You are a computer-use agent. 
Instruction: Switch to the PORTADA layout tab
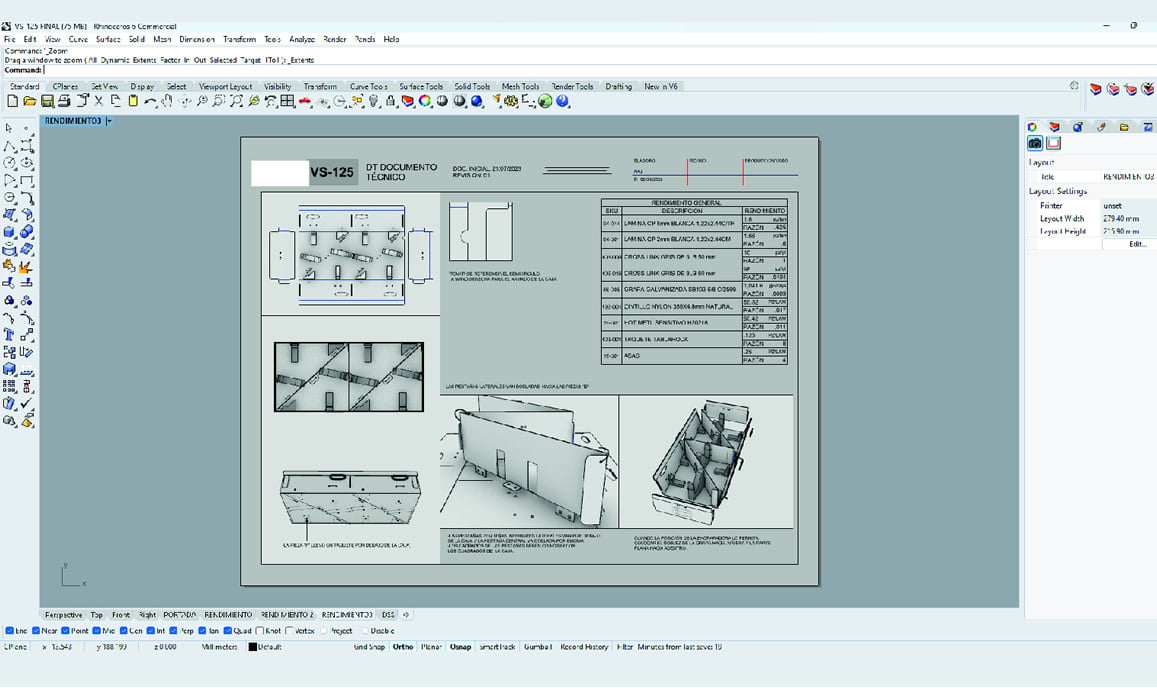[179, 615]
